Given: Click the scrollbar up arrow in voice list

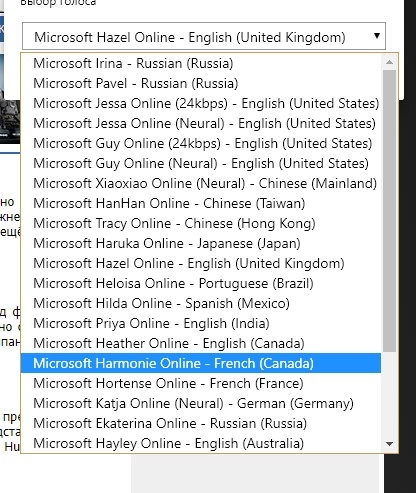Looking at the screenshot, I should (x=389, y=62).
